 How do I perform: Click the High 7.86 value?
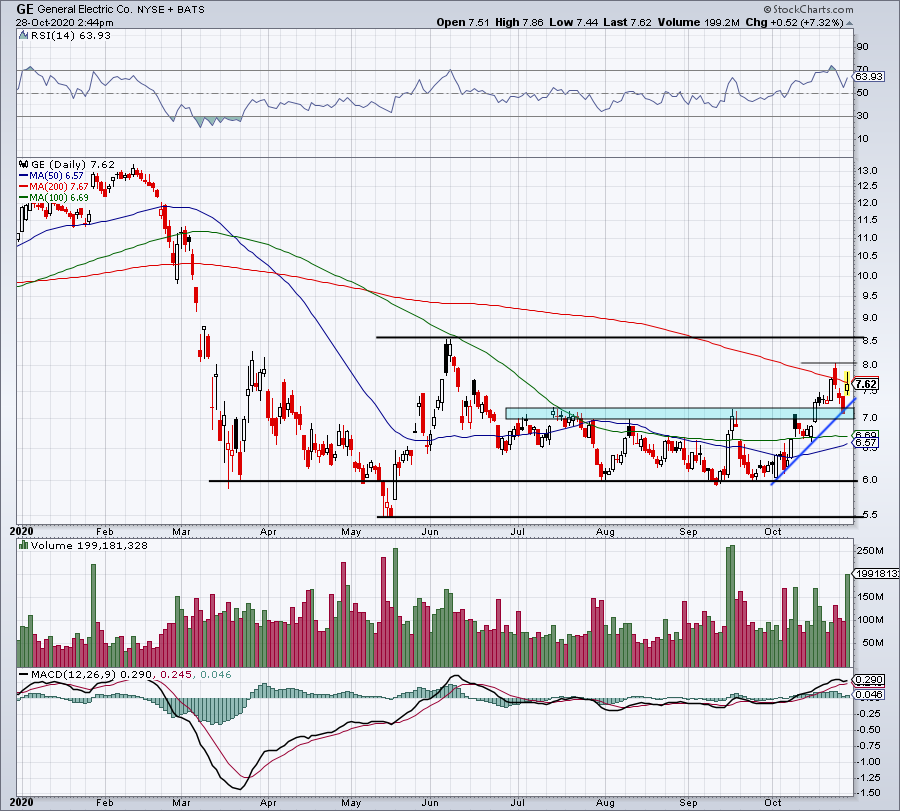[x=519, y=22]
